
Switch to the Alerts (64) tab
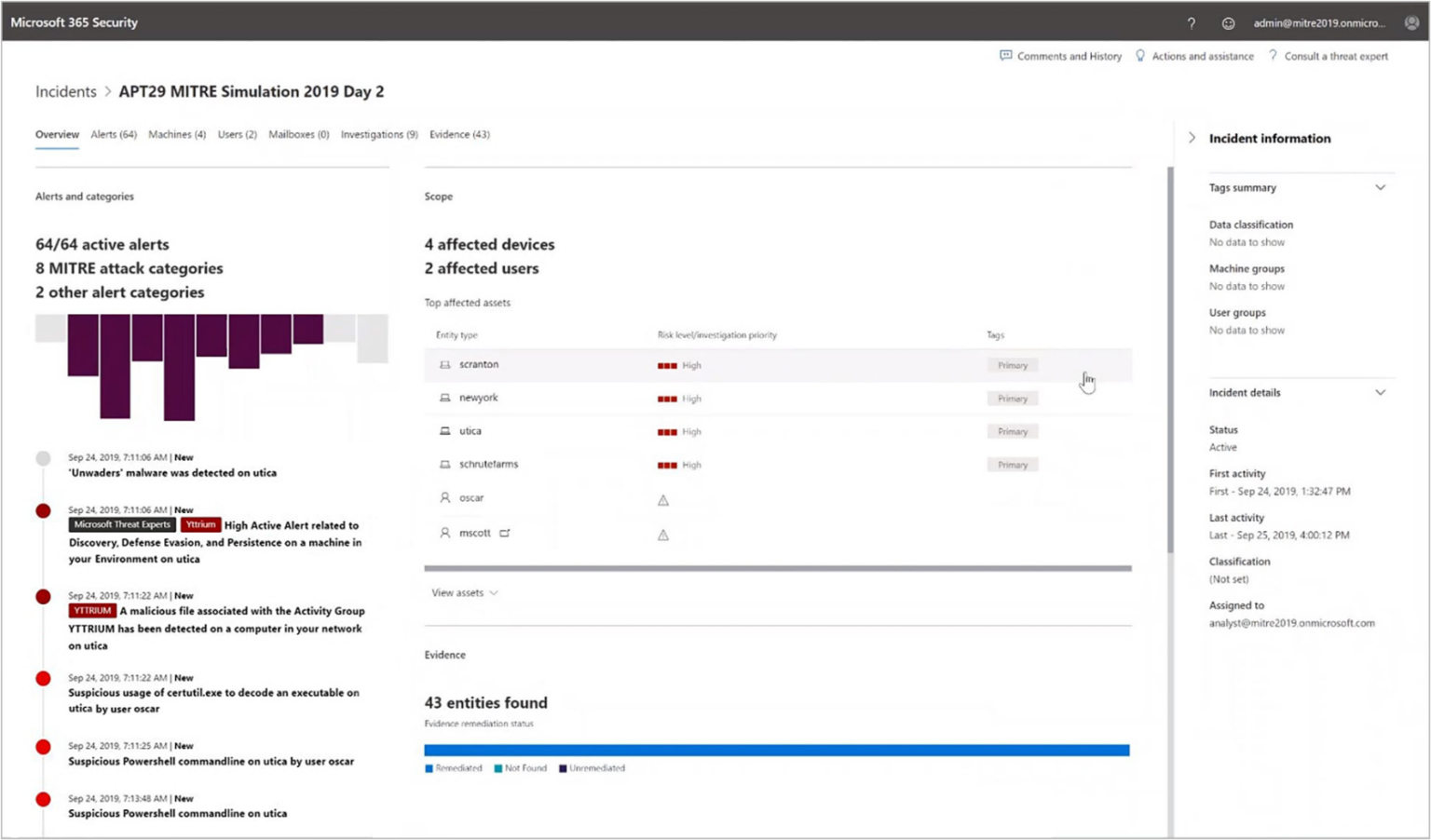(113, 134)
